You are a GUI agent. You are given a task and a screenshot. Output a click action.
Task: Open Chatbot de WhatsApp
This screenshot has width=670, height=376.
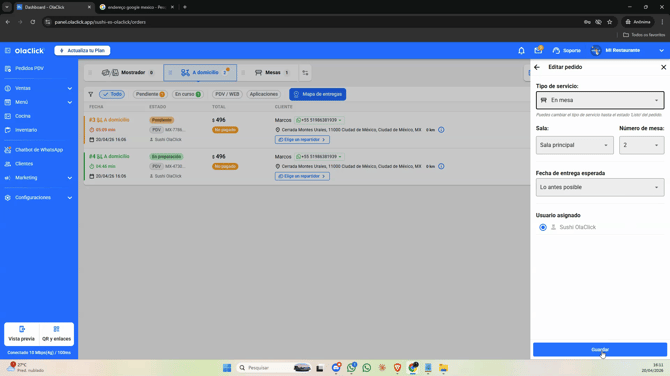[38, 150]
